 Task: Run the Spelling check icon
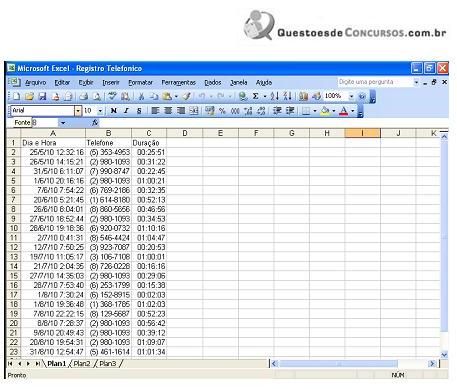[x=112, y=96]
